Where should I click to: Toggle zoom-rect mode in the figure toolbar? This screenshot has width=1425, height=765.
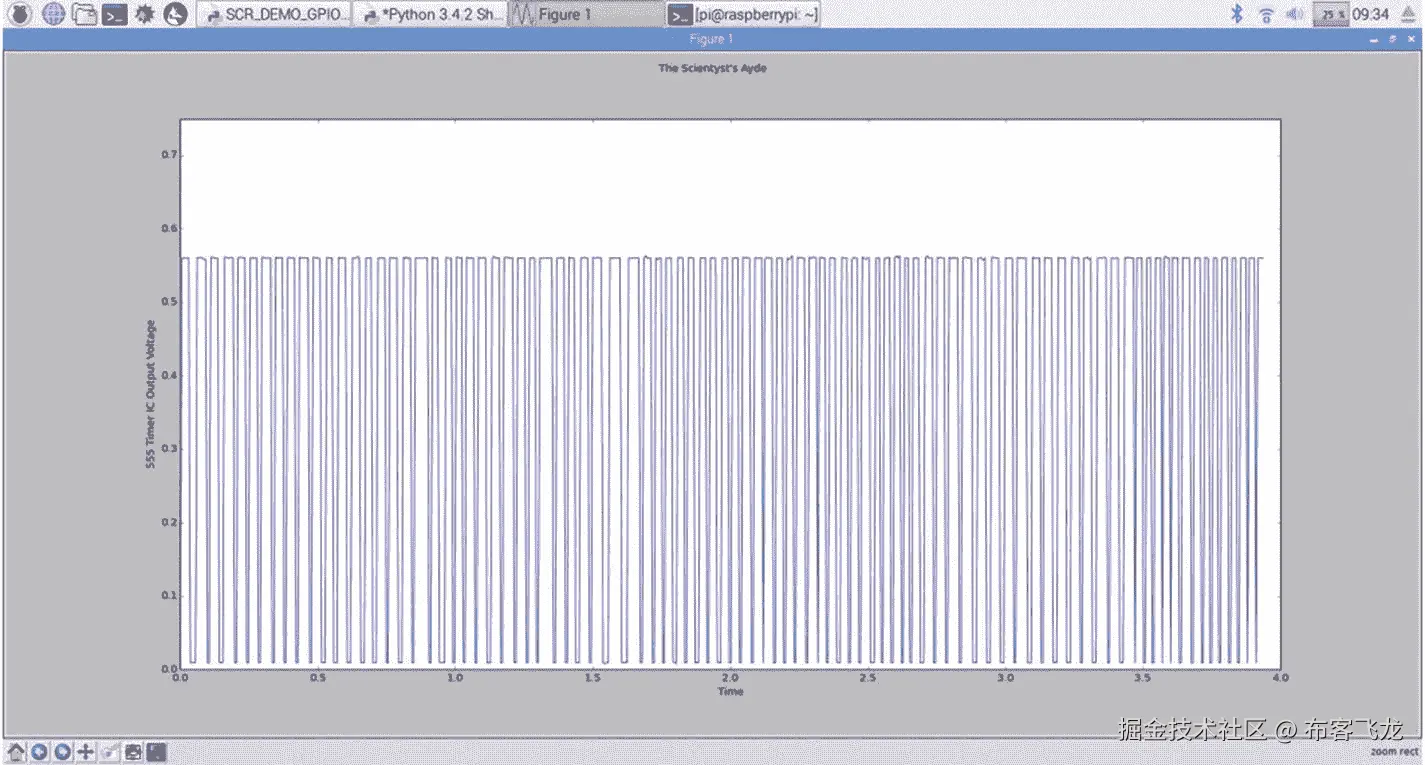[156, 751]
